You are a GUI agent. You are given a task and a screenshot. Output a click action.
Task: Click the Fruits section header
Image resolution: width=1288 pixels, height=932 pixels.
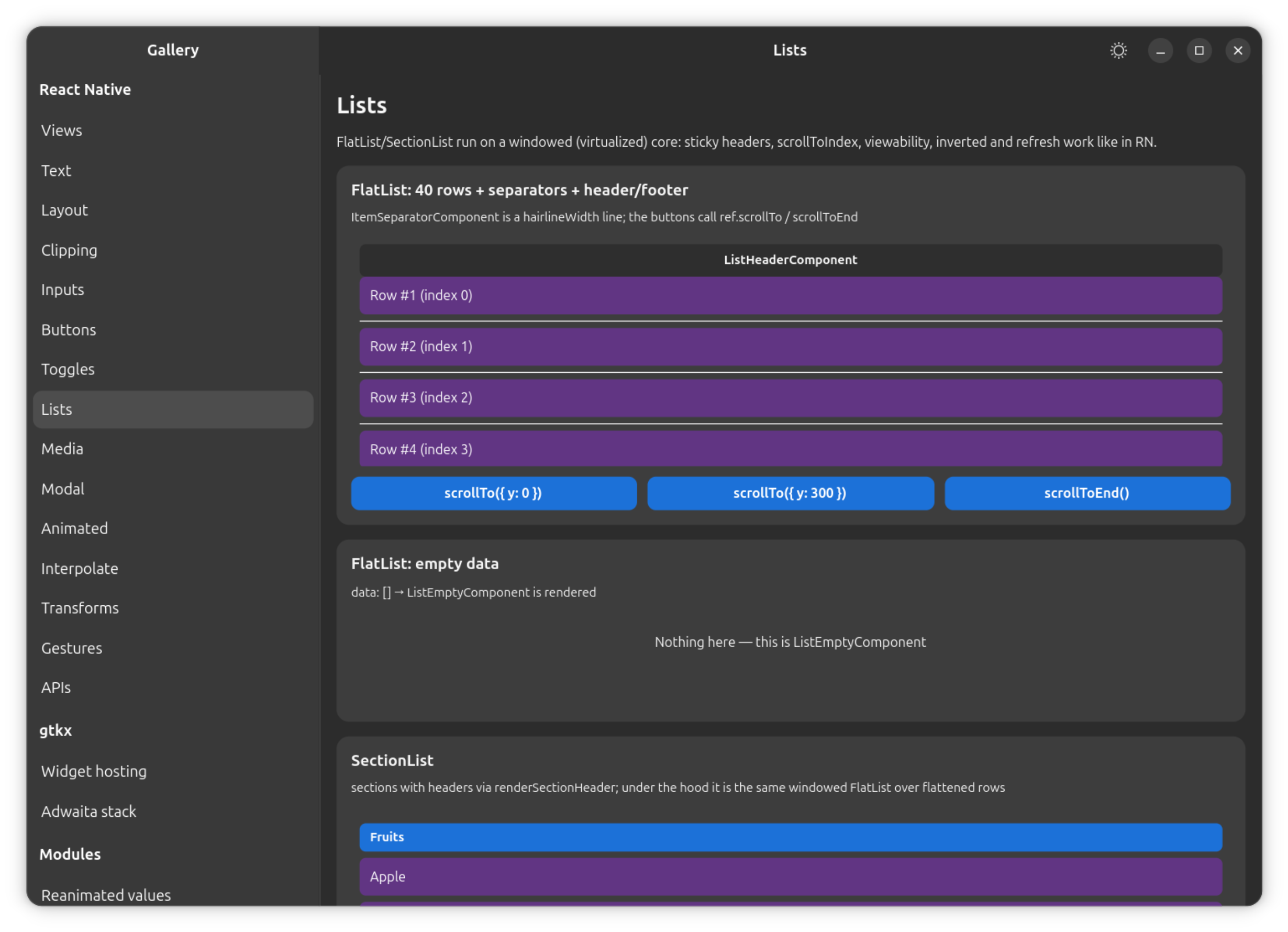click(791, 837)
